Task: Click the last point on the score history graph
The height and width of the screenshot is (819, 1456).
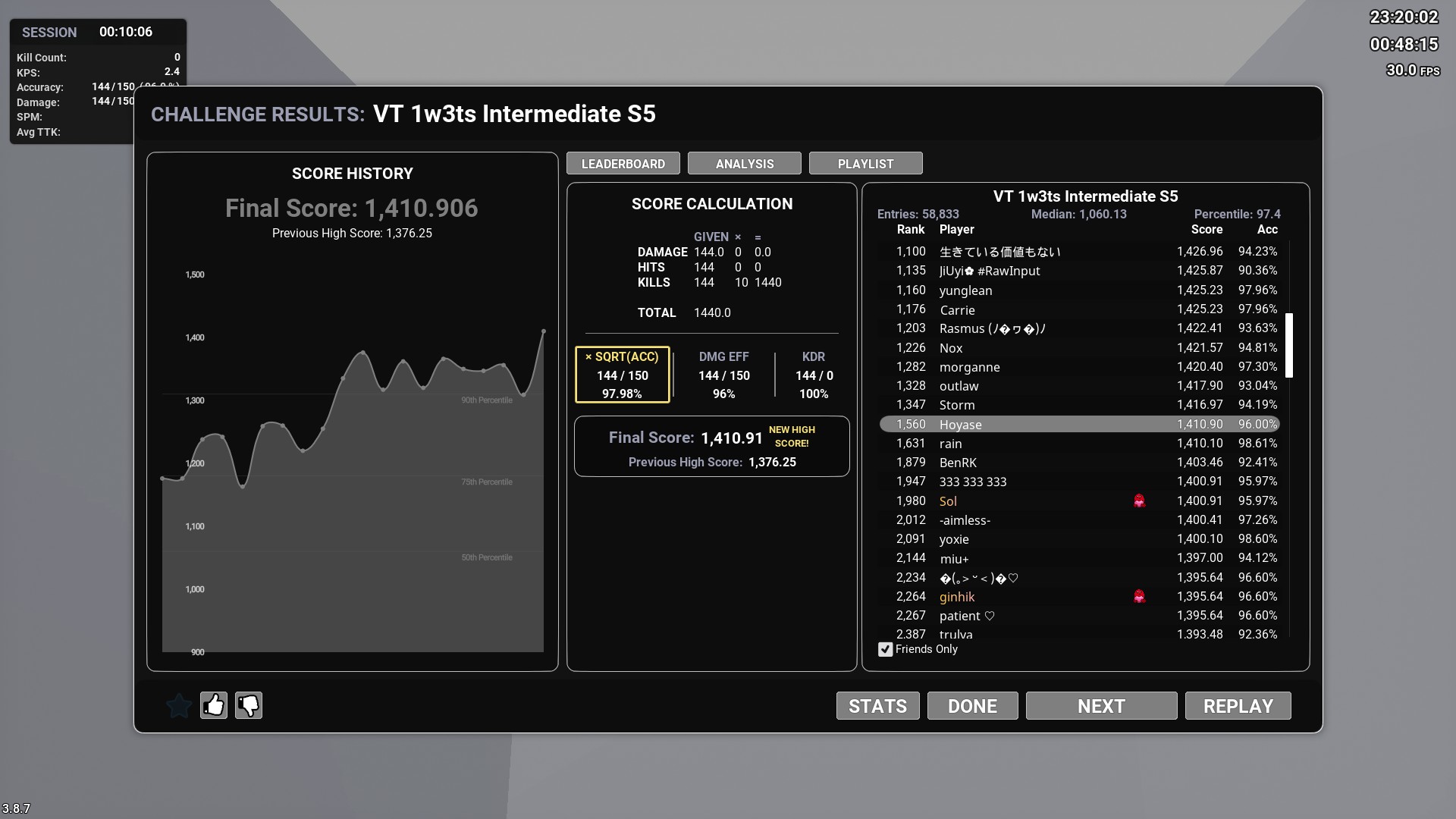Action: (544, 331)
